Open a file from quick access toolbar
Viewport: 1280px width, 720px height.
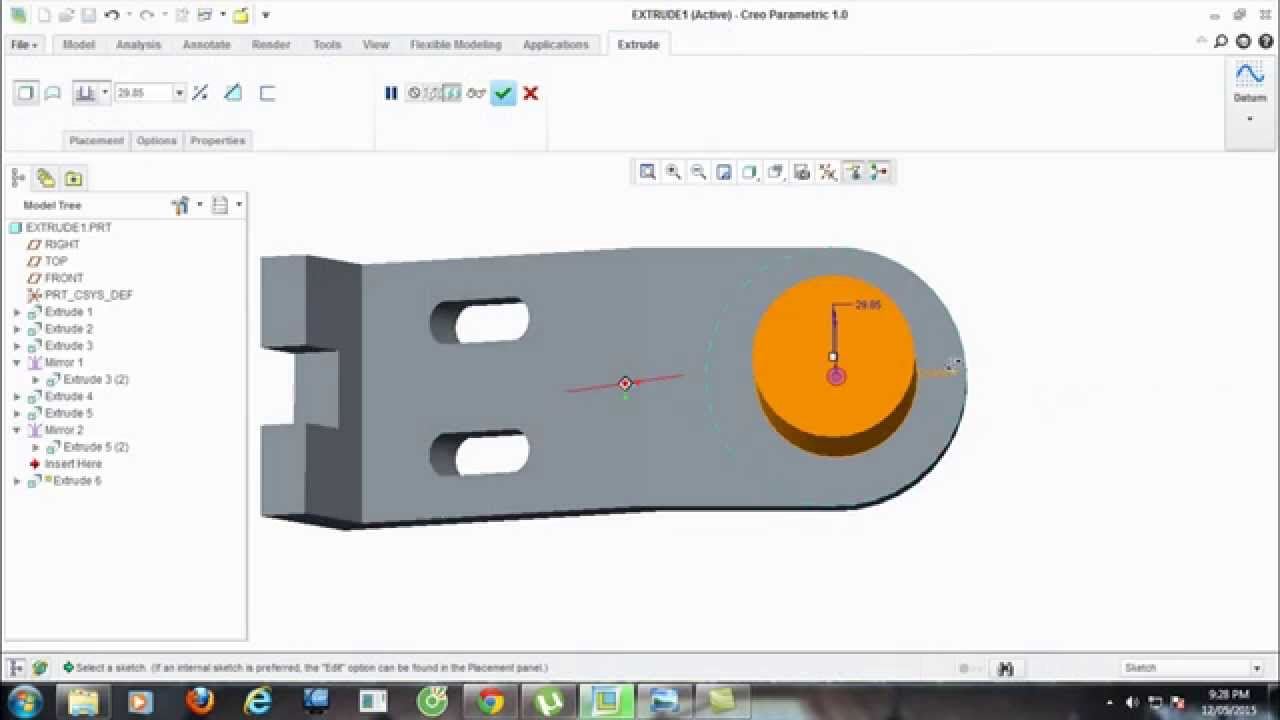pyautogui.click(x=66, y=15)
